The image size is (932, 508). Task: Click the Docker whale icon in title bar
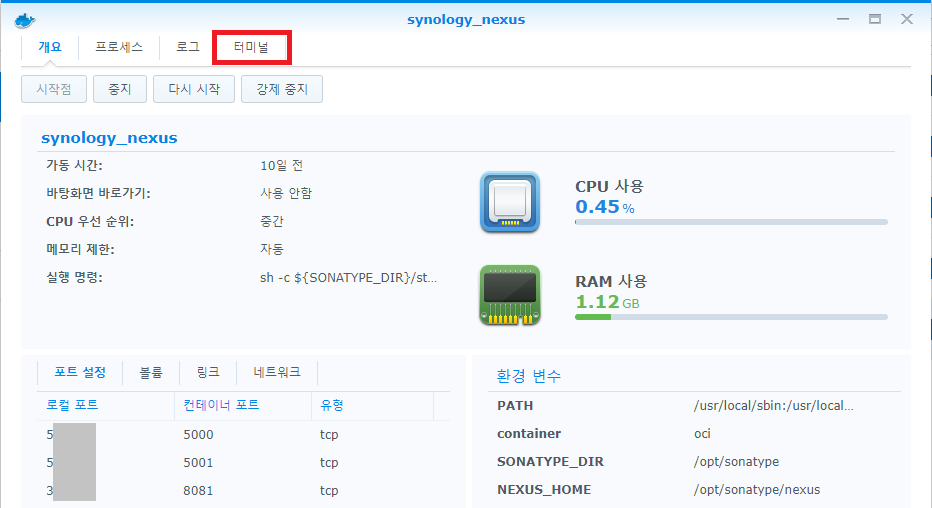(25, 20)
